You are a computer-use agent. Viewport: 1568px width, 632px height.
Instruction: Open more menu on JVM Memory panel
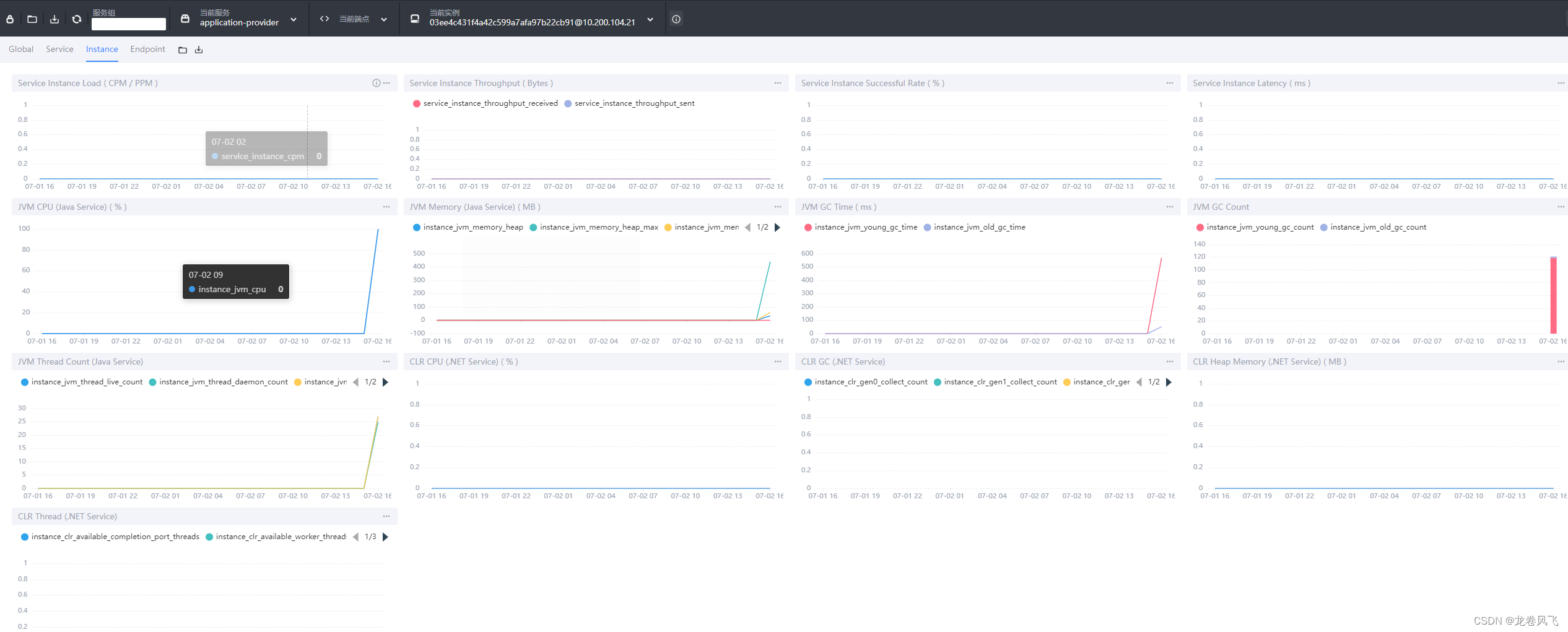pyautogui.click(x=778, y=207)
